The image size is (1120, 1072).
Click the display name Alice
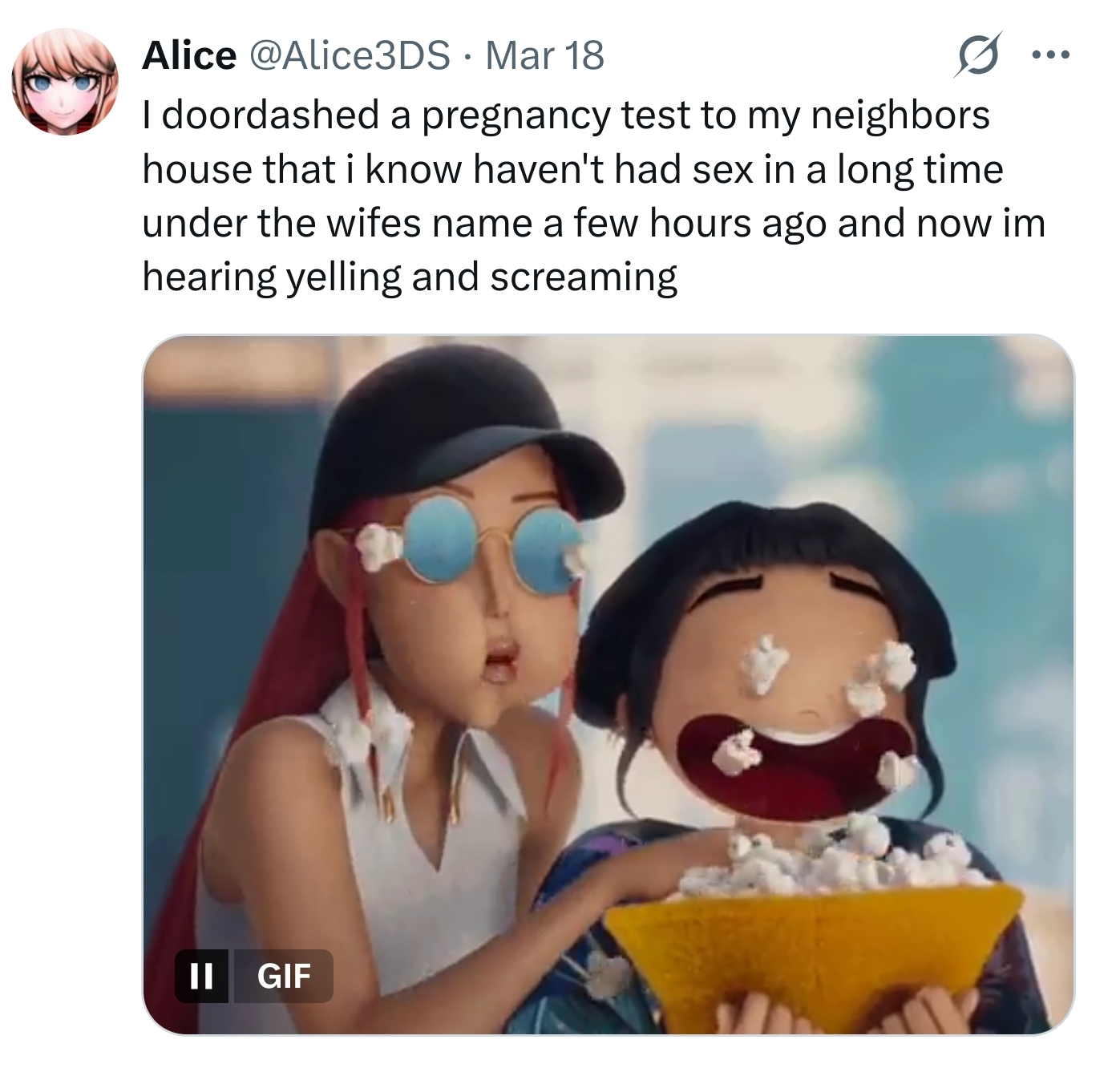click(x=189, y=55)
